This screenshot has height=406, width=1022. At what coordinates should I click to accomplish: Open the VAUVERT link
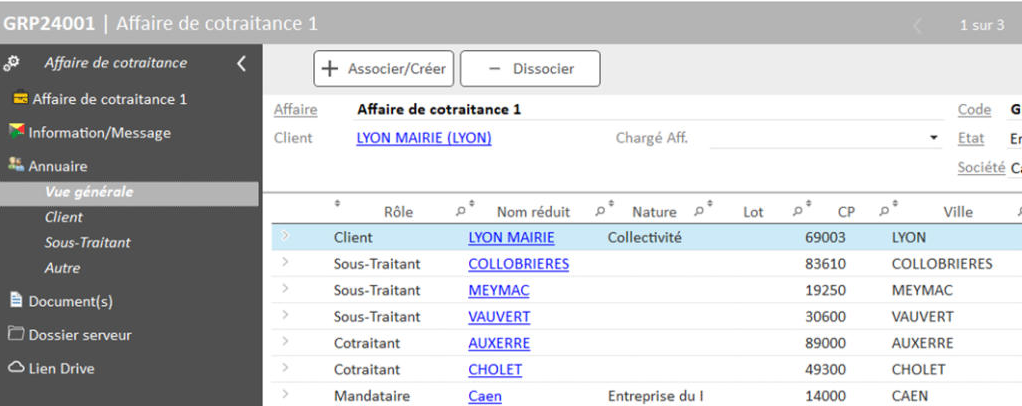pyautogui.click(x=499, y=317)
